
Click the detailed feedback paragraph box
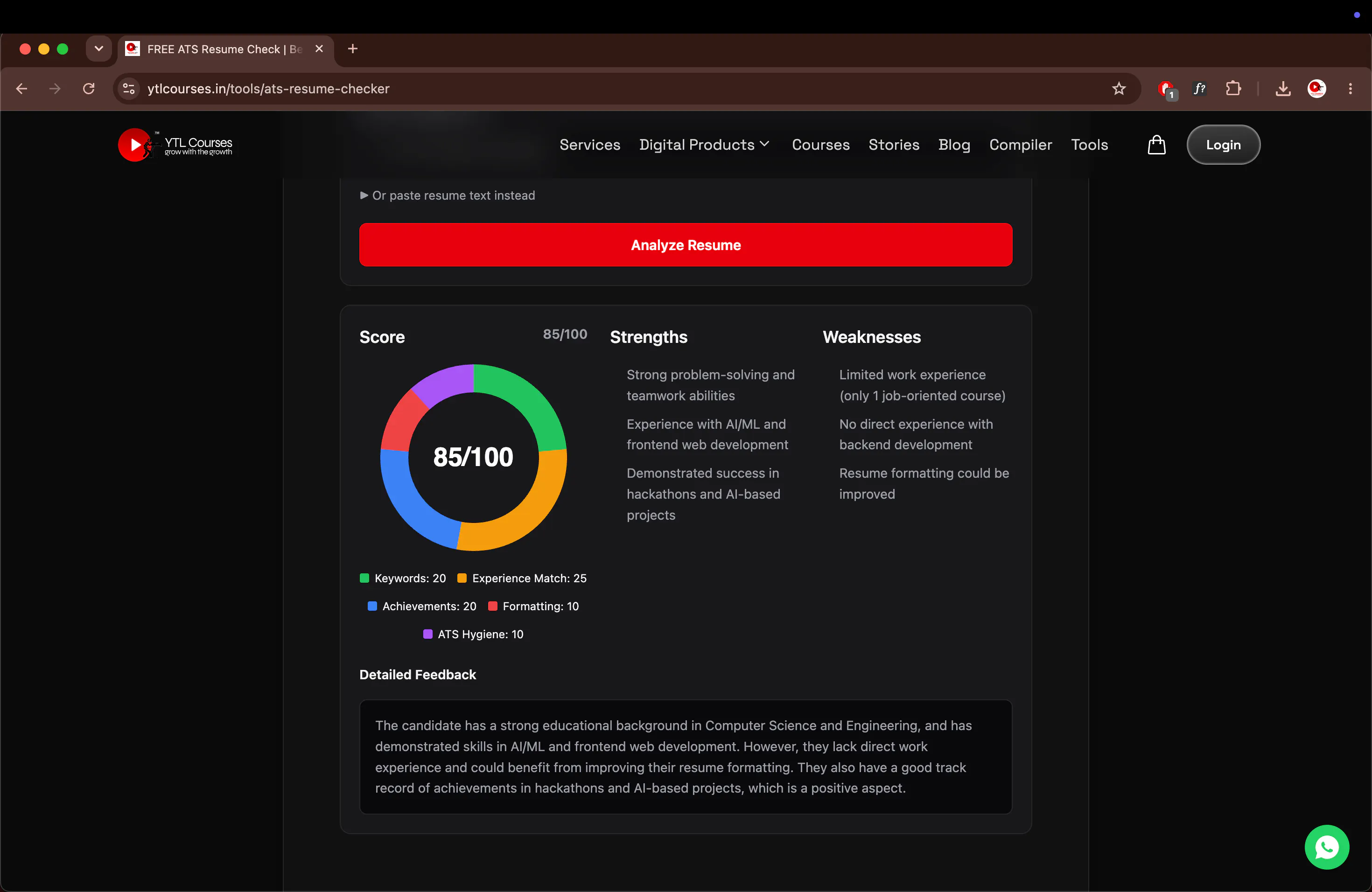click(x=686, y=757)
